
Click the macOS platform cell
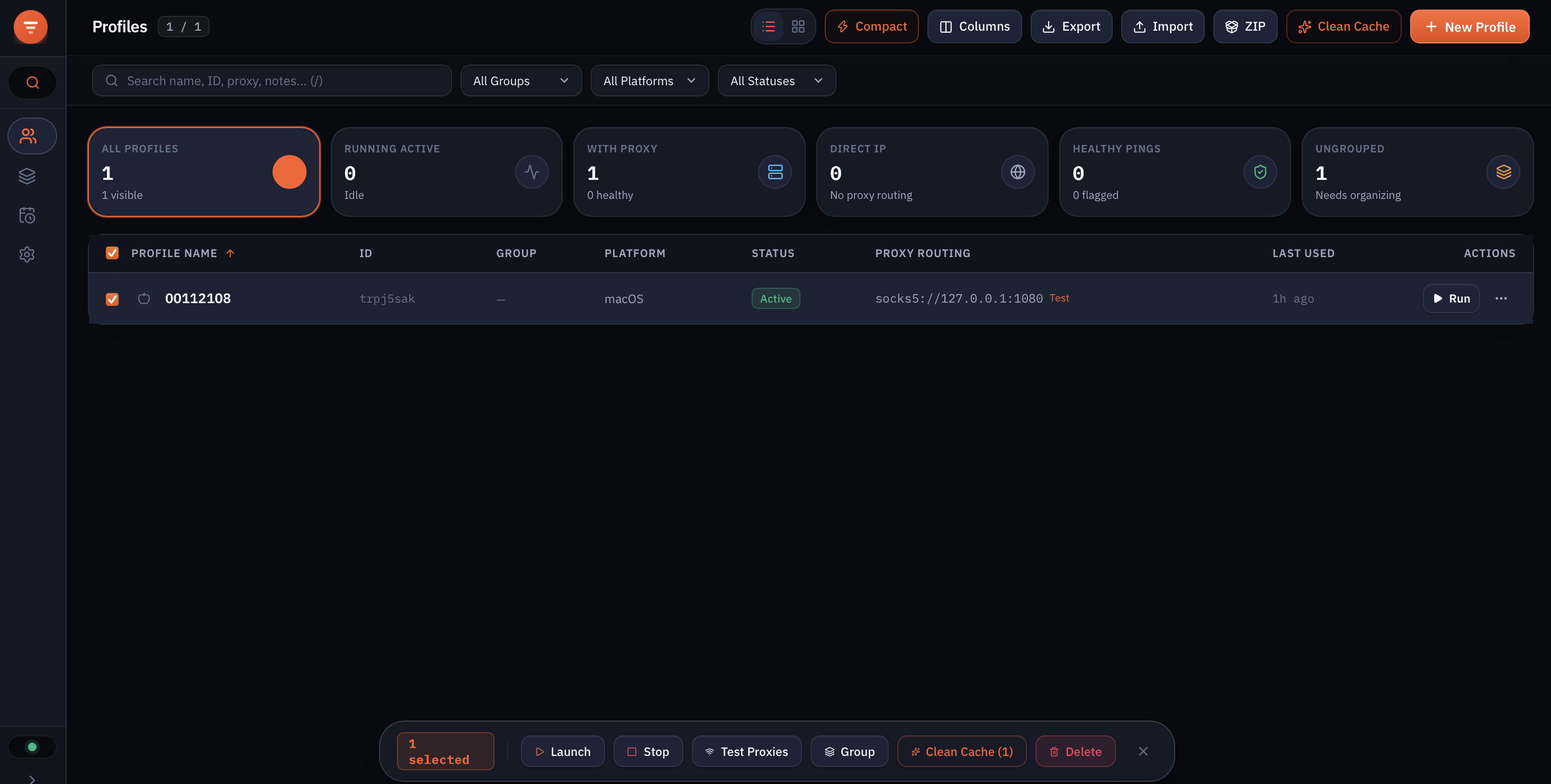coord(624,298)
